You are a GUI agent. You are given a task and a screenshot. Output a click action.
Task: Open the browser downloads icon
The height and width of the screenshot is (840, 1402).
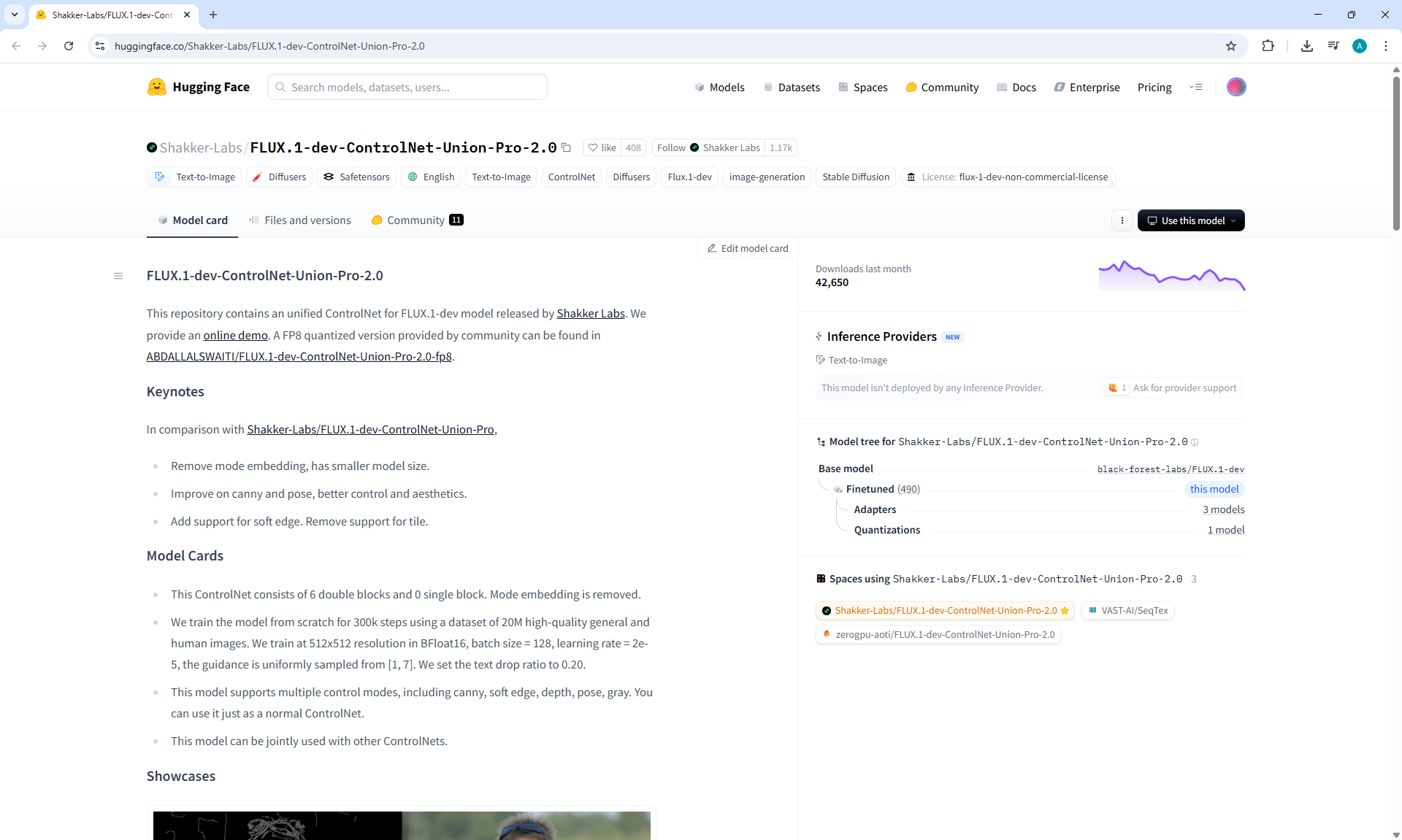[1307, 46]
